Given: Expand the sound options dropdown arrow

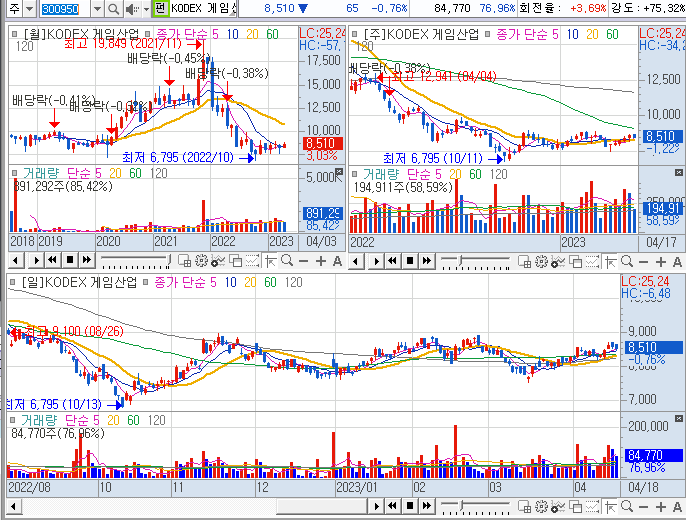Looking at the screenshot, I should [x=146, y=8].
